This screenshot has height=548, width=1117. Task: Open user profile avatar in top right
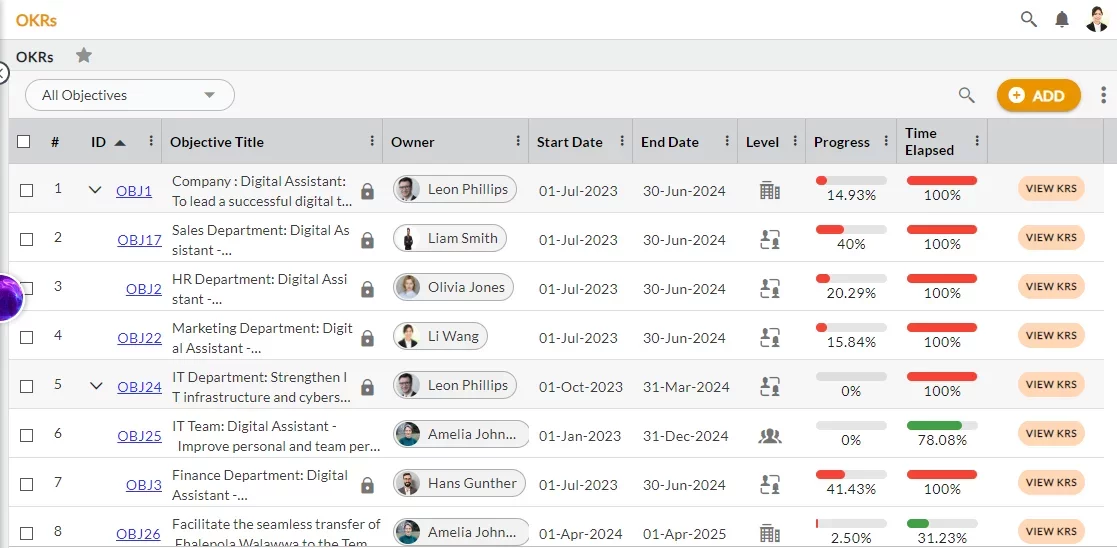click(x=1097, y=19)
